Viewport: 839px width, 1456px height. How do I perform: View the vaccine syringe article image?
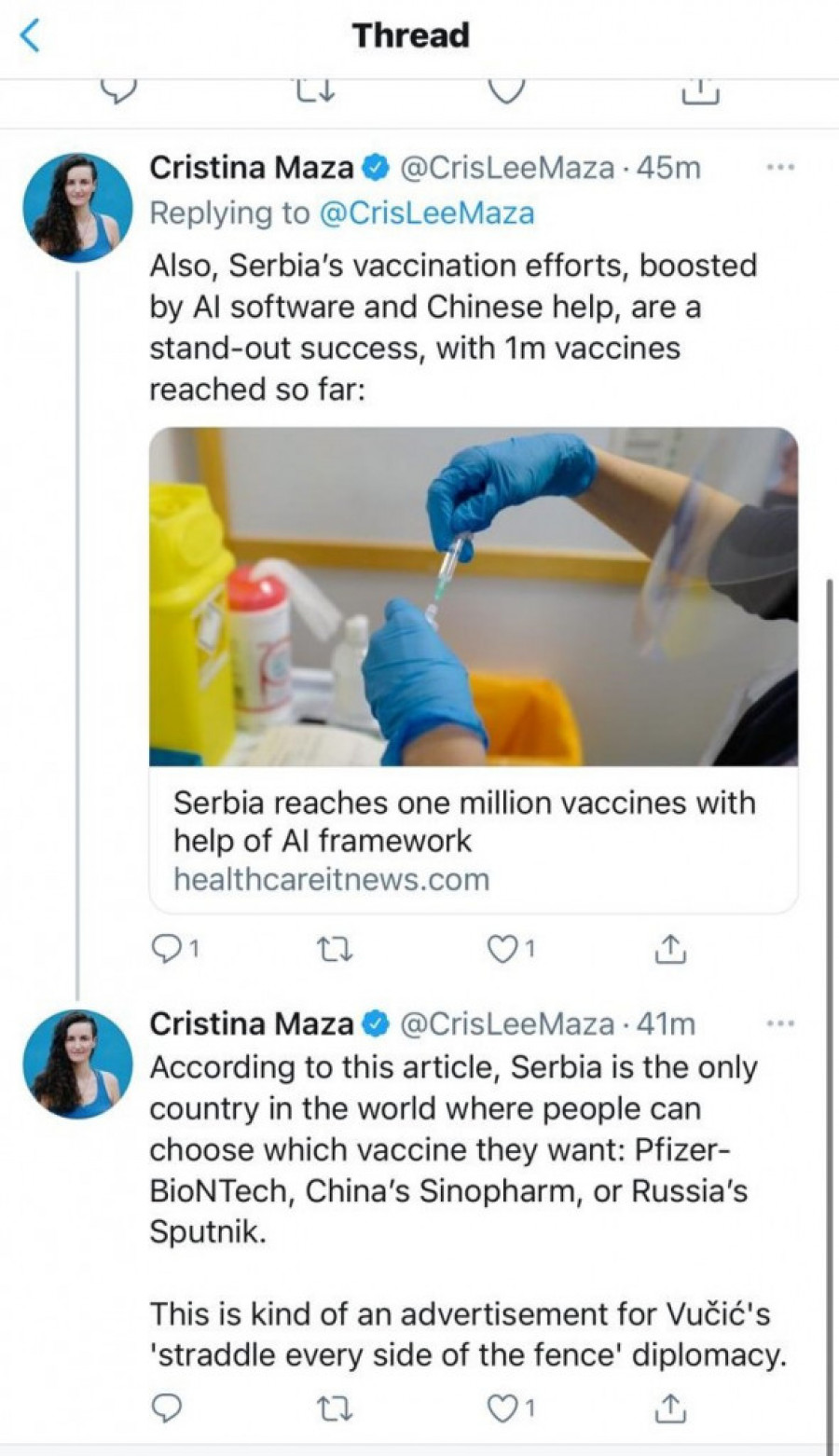tap(473, 597)
